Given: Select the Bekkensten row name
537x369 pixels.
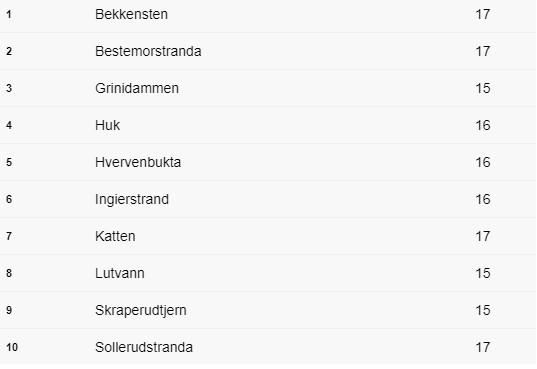Looking at the screenshot, I should click(131, 14).
